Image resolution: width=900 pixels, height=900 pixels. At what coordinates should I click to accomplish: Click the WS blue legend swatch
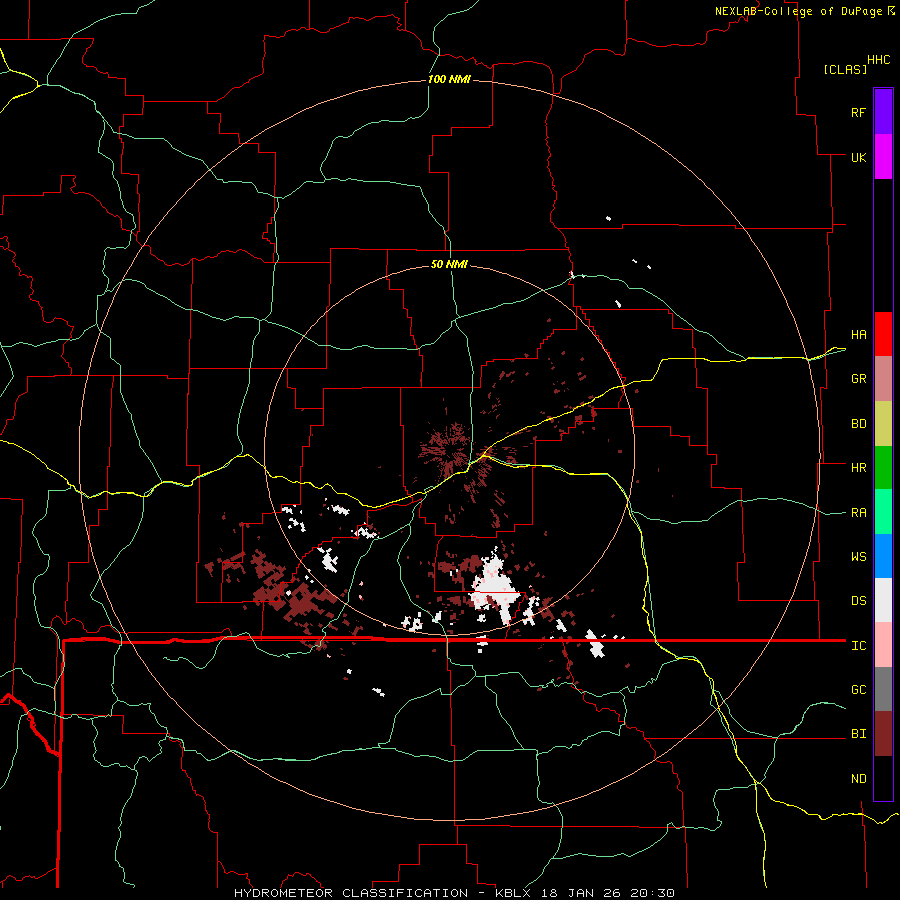pos(883,556)
